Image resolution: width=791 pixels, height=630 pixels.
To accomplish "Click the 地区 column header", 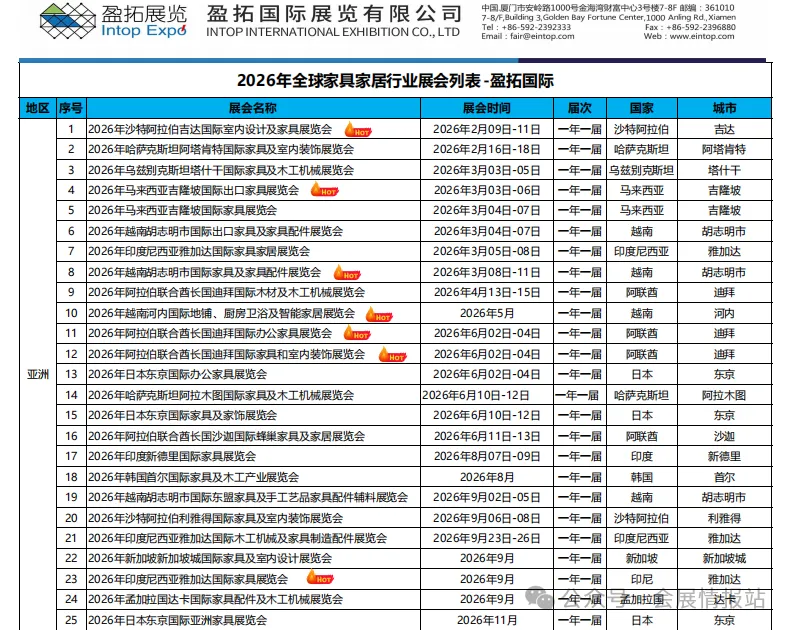I will tap(38, 108).
